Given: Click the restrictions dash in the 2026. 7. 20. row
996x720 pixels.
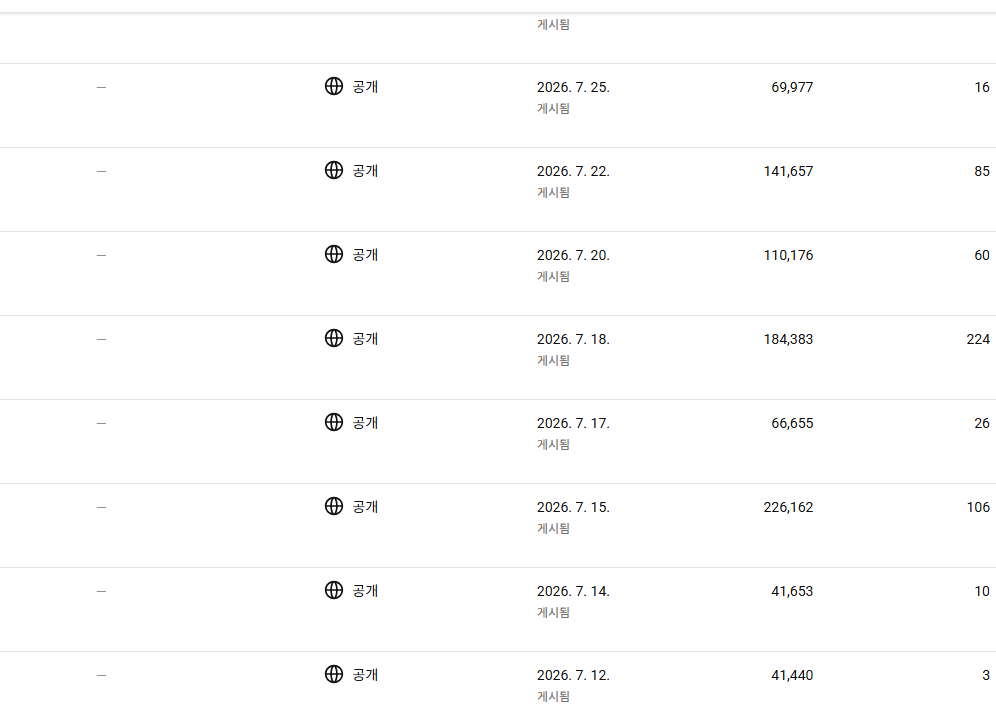Looking at the screenshot, I should coord(101,255).
